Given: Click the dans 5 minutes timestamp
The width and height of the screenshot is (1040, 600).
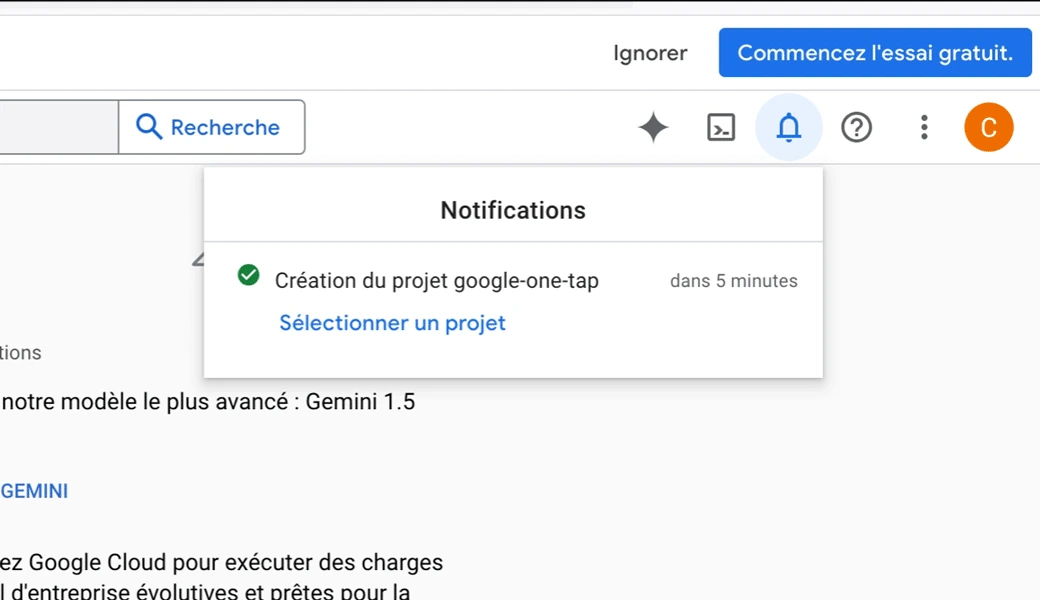Looking at the screenshot, I should [733, 281].
